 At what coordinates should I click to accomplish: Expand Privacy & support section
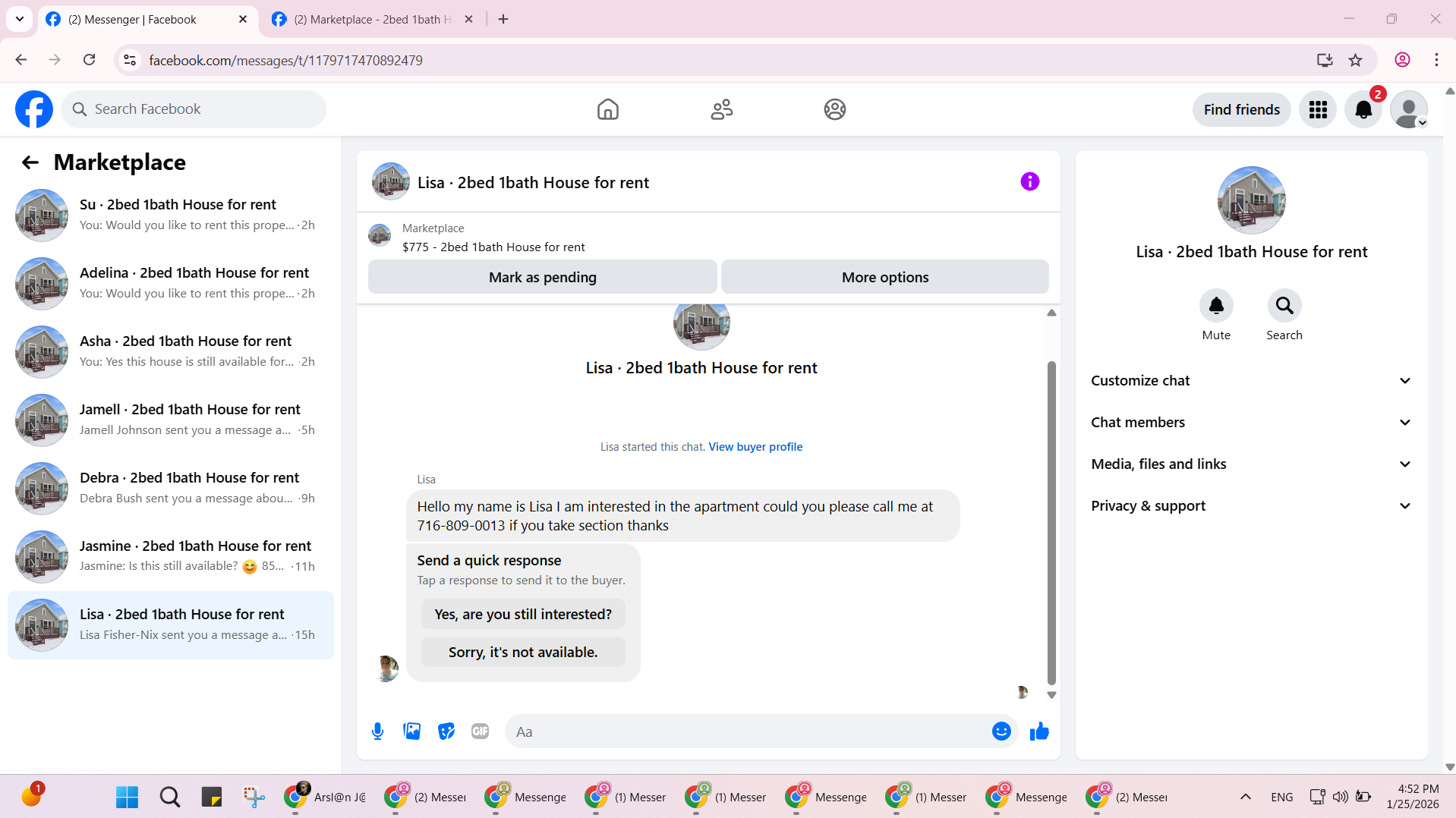(1251, 506)
